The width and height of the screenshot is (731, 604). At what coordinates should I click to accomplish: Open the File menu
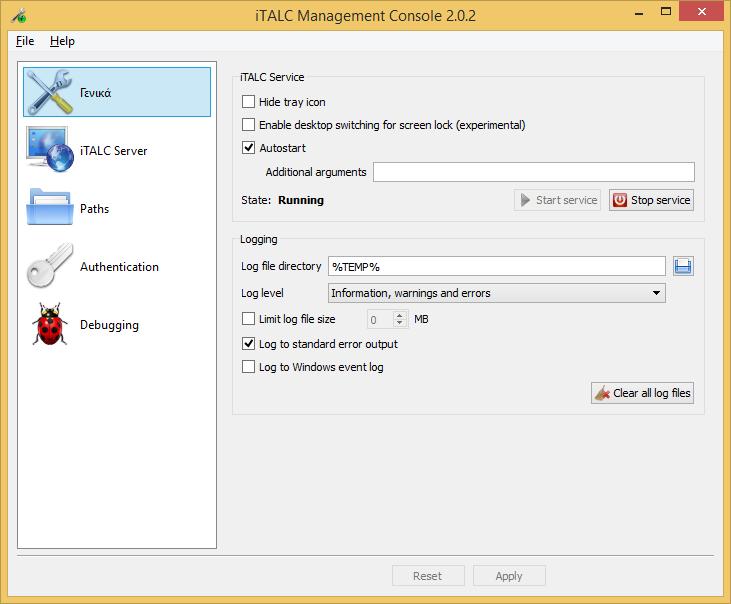click(25, 41)
